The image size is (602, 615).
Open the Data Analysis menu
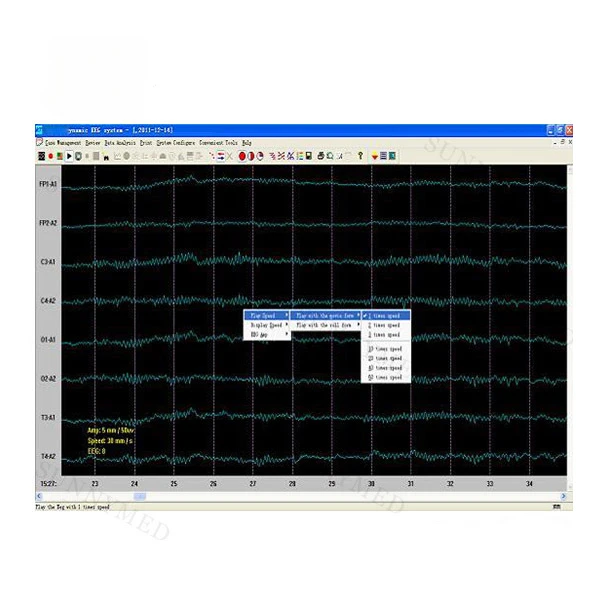120,143
